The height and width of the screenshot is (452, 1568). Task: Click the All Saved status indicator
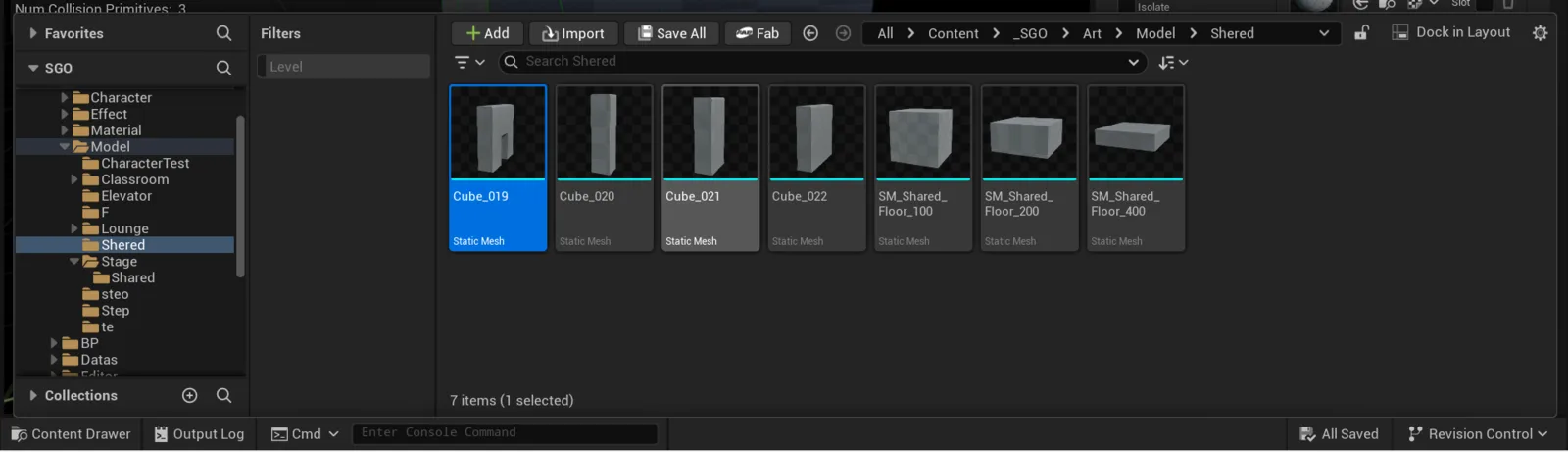(x=1339, y=434)
